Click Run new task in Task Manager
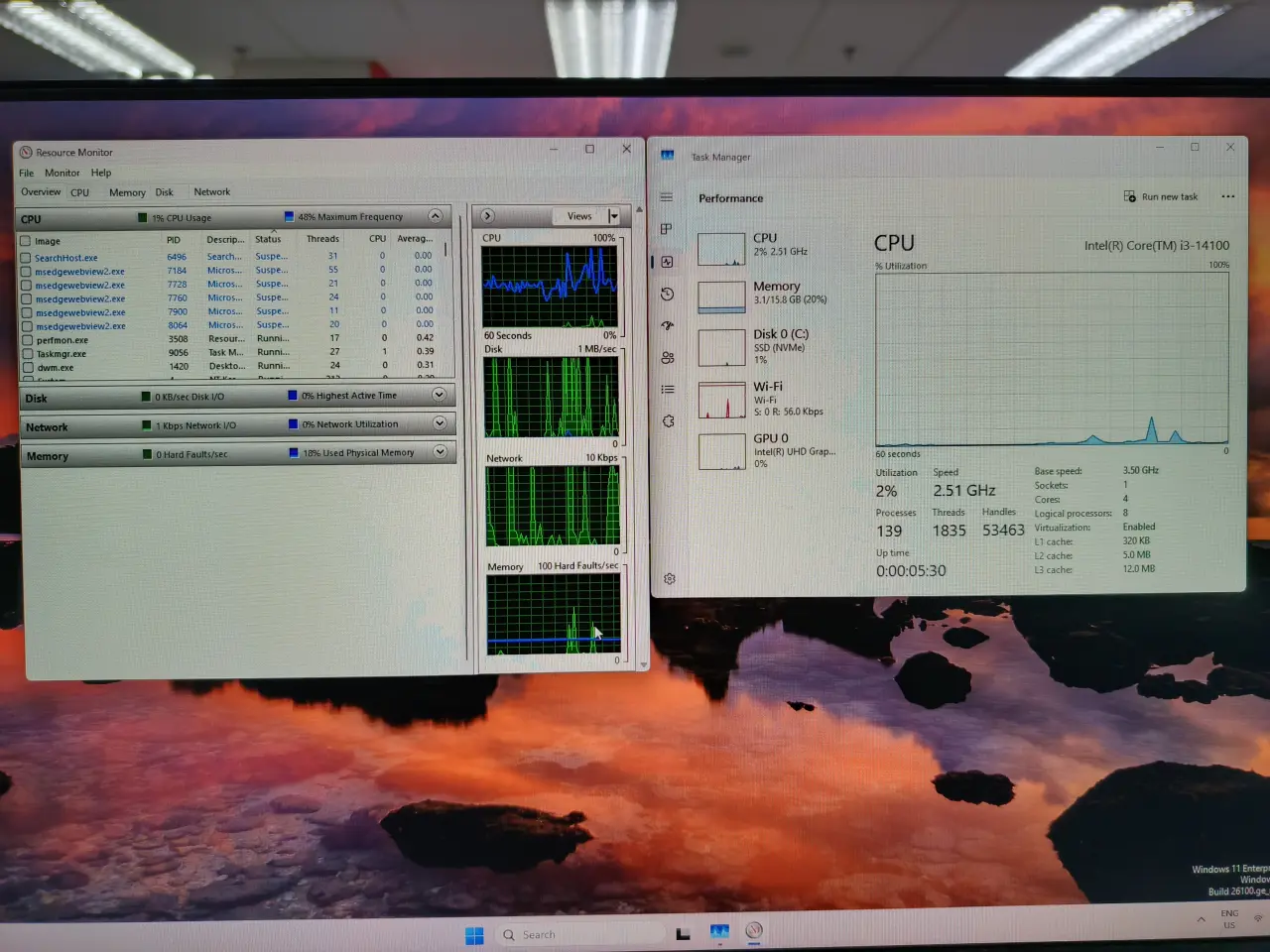 (1161, 196)
